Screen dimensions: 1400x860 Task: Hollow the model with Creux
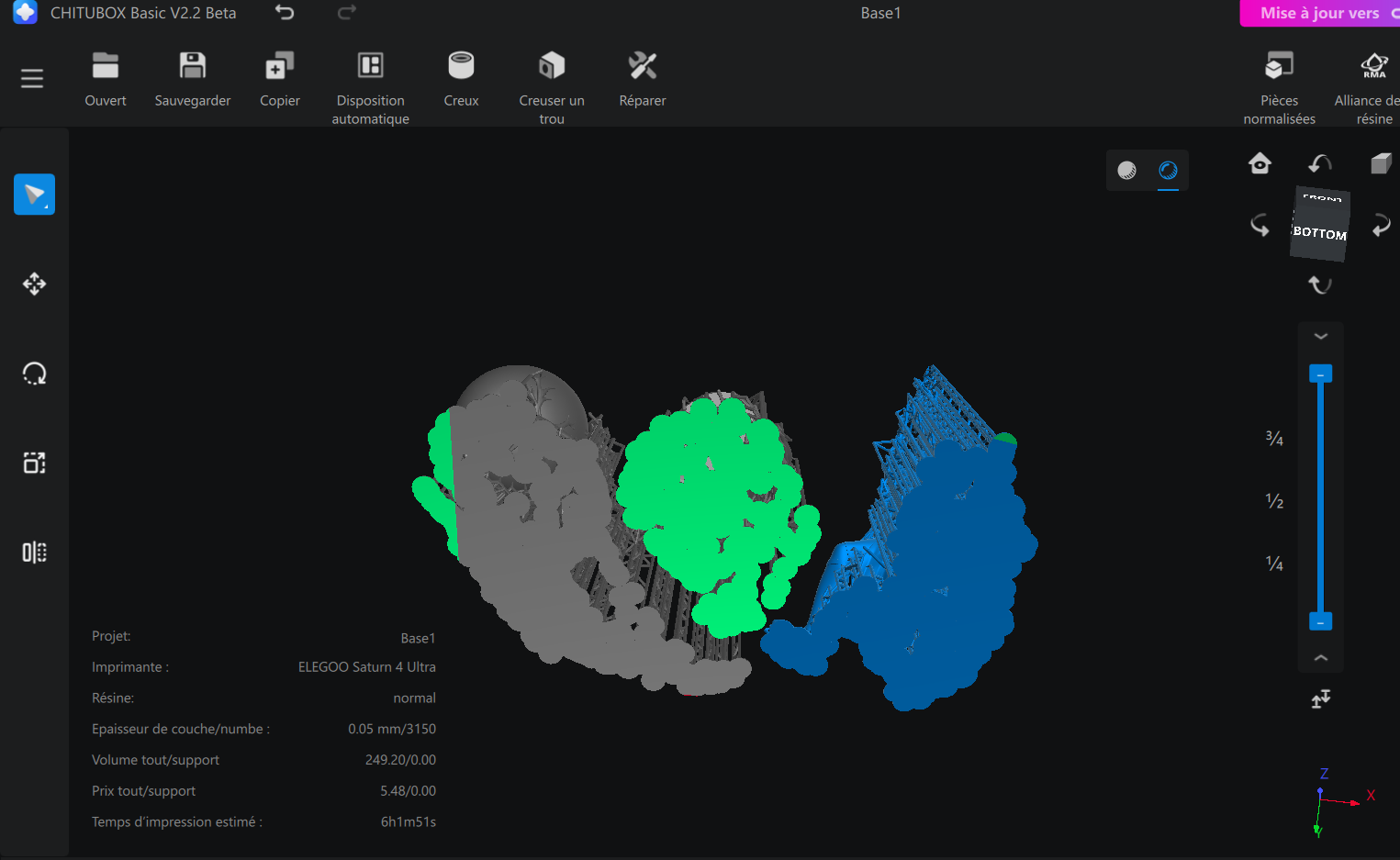[461, 66]
